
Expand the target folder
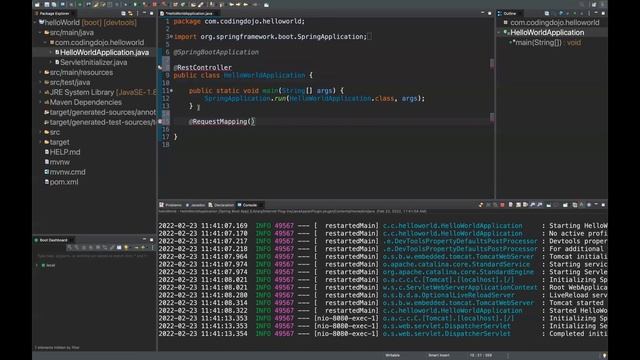pos(40,142)
